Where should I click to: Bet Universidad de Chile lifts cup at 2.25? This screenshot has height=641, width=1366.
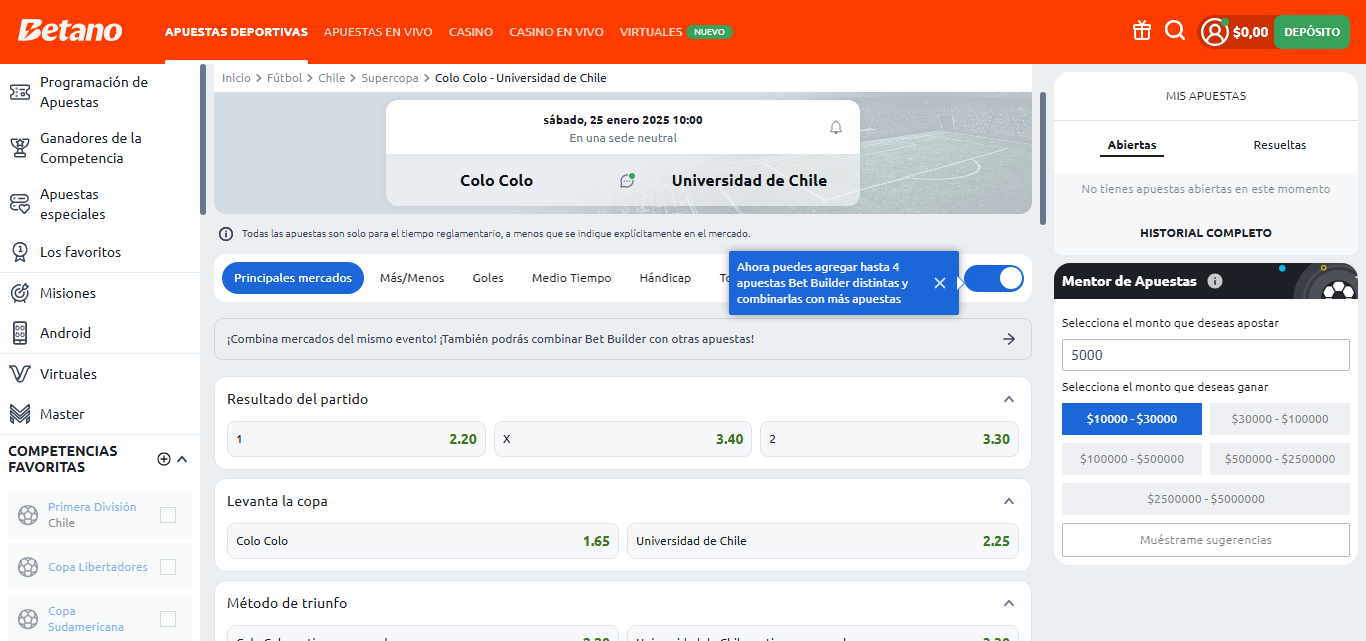823,541
